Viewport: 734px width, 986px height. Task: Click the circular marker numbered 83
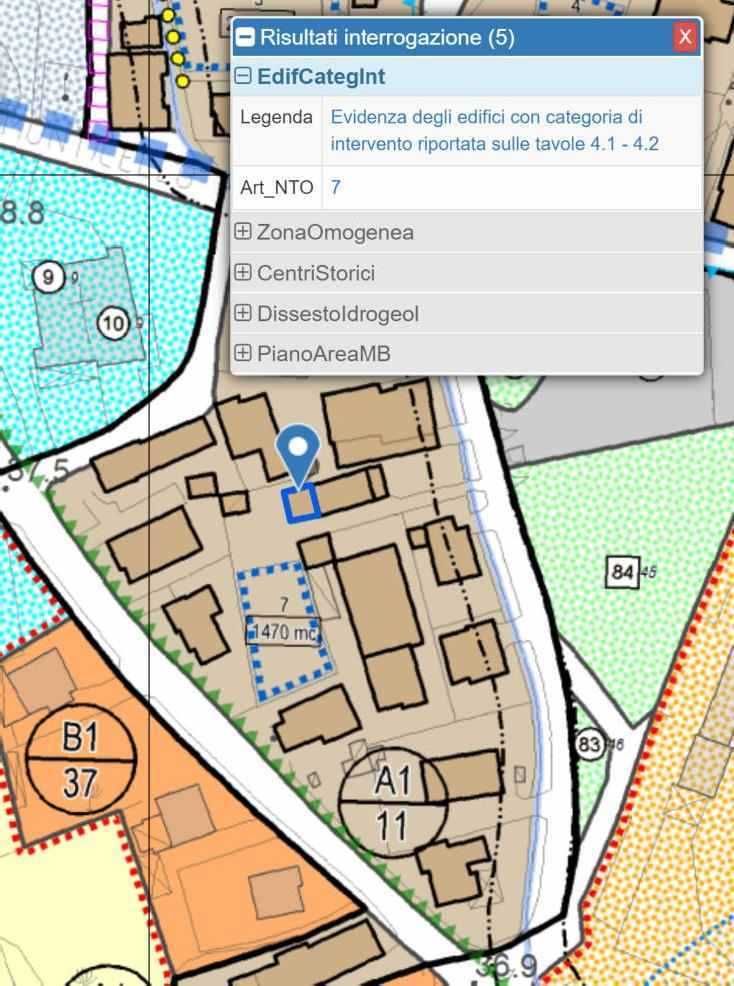pos(589,745)
